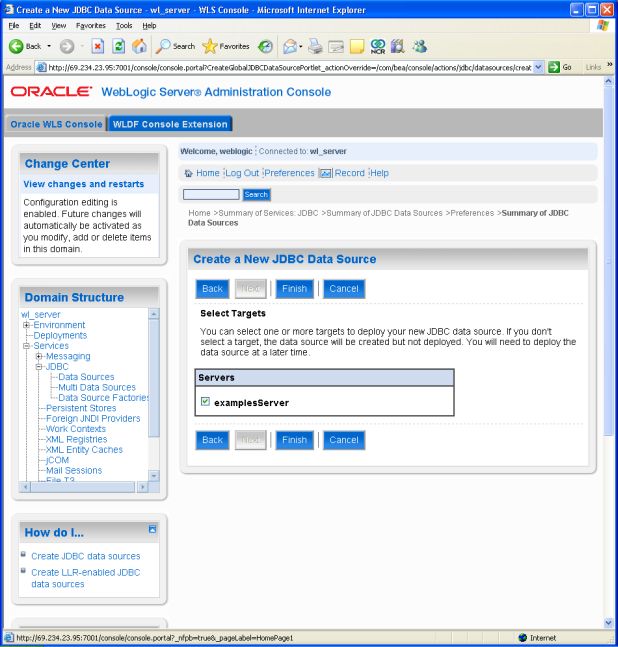Viewport: 618px width, 647px height.
Task: Click the console search input field
Action: (211, 195)
